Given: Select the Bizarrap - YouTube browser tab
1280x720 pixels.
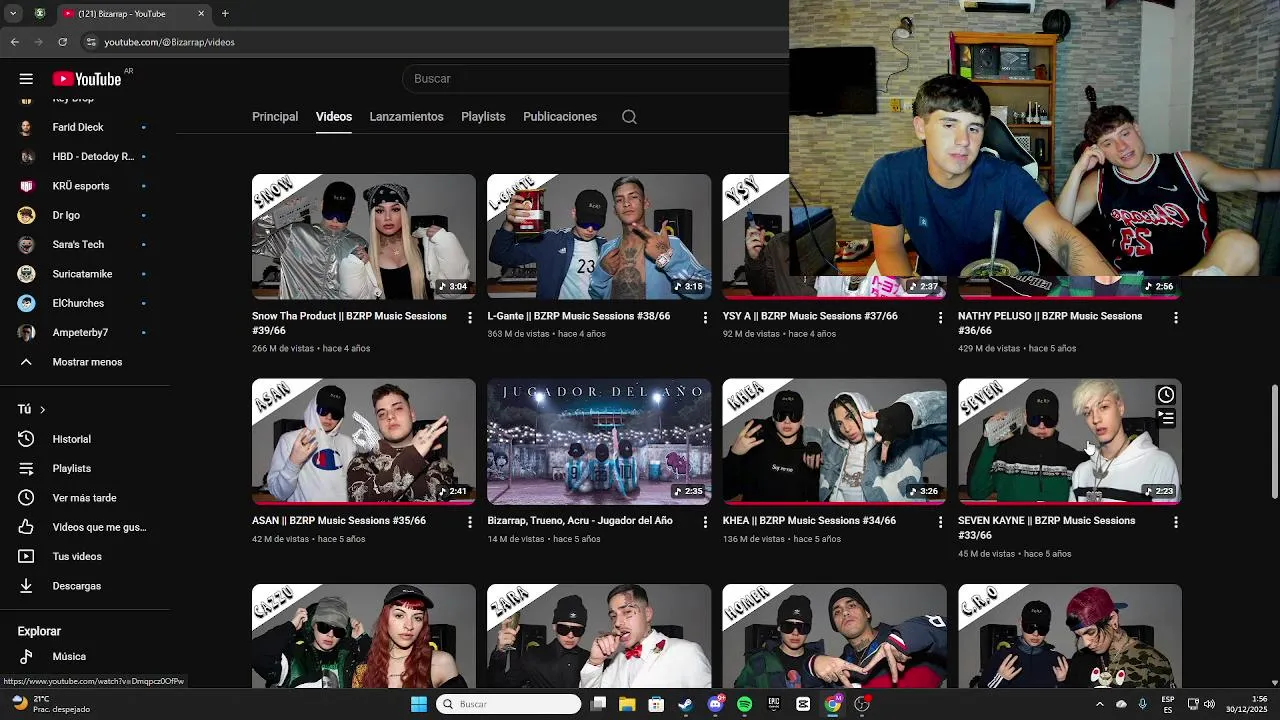Looking at the screenshot, I should [x=132, y=14].
